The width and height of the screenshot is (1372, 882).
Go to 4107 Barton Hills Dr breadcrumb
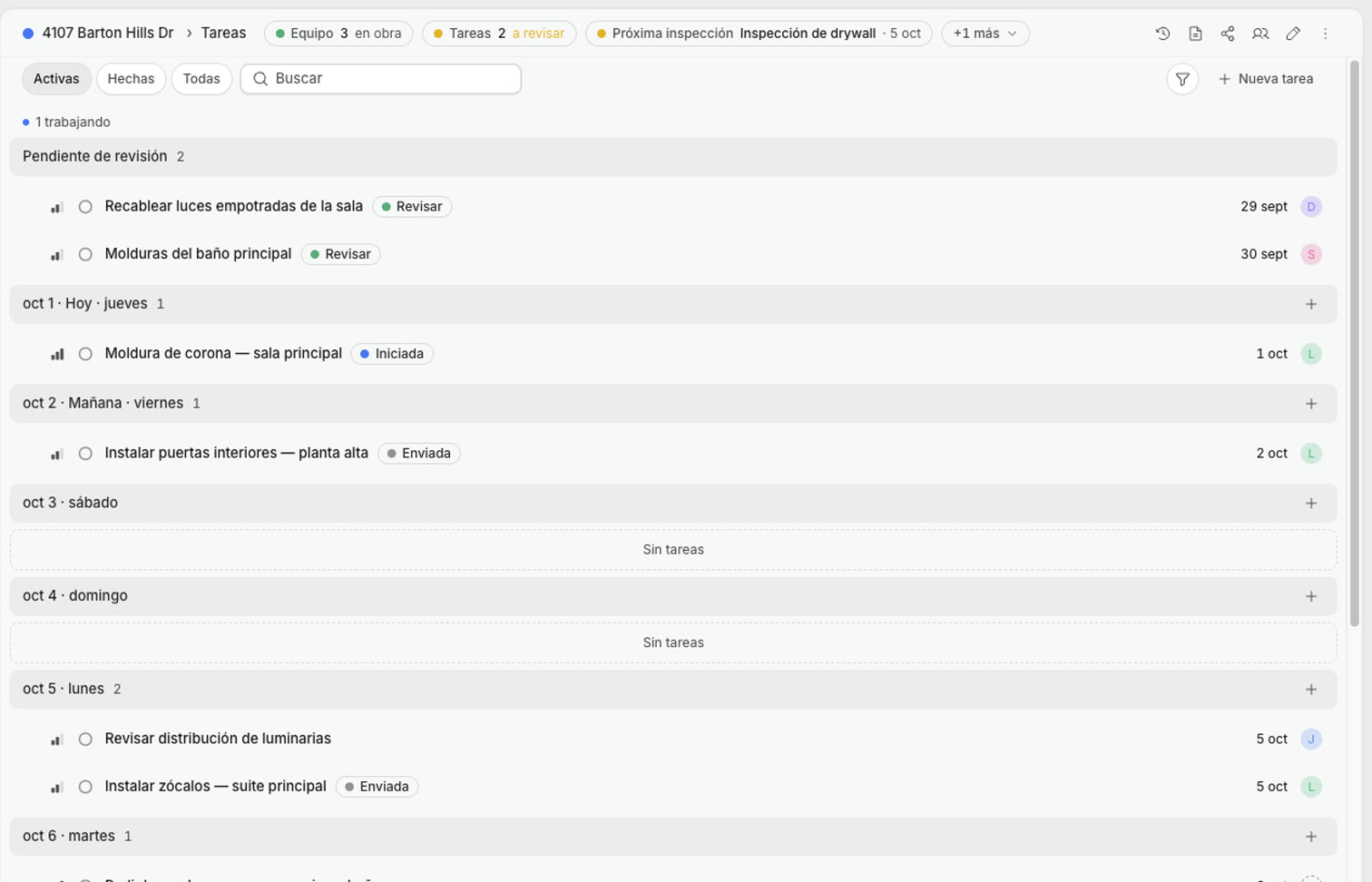pyautogui.click(x=107, y=33)
